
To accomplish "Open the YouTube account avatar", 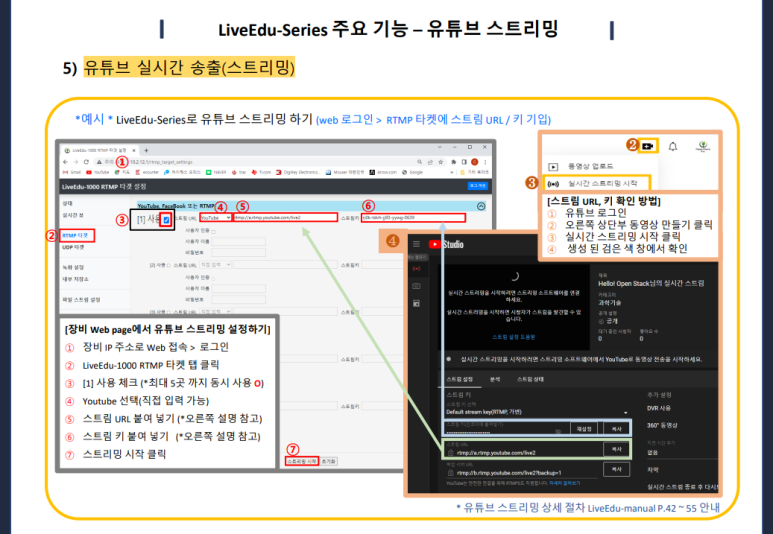I will pos(703,146).
